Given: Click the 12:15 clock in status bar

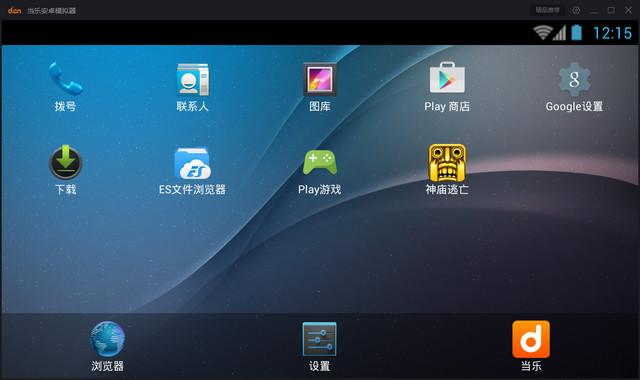Looking at the screenshot, I should pyautogui.click(x=612, y=33).
